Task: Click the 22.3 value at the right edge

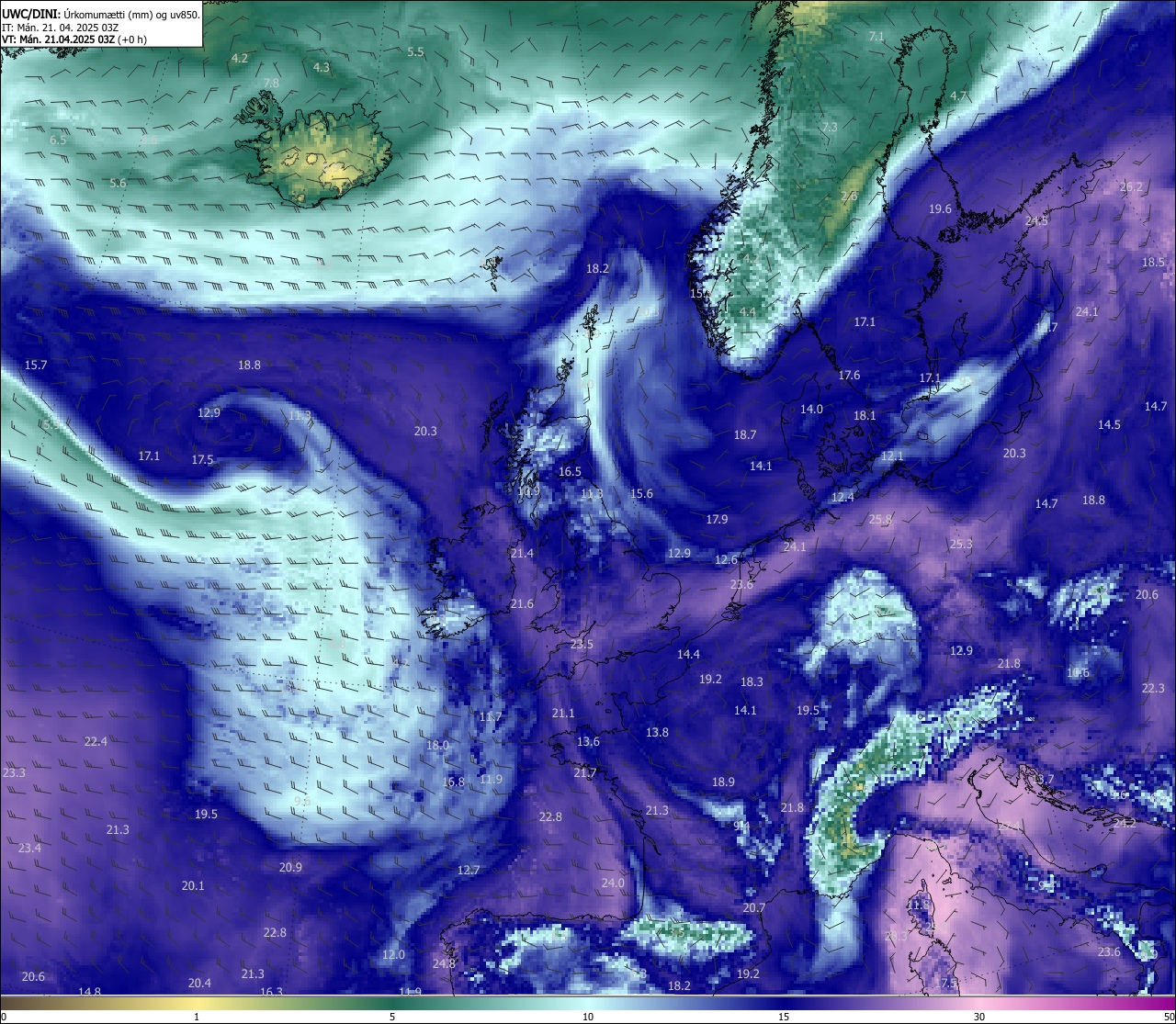Action: [1153, 689]
